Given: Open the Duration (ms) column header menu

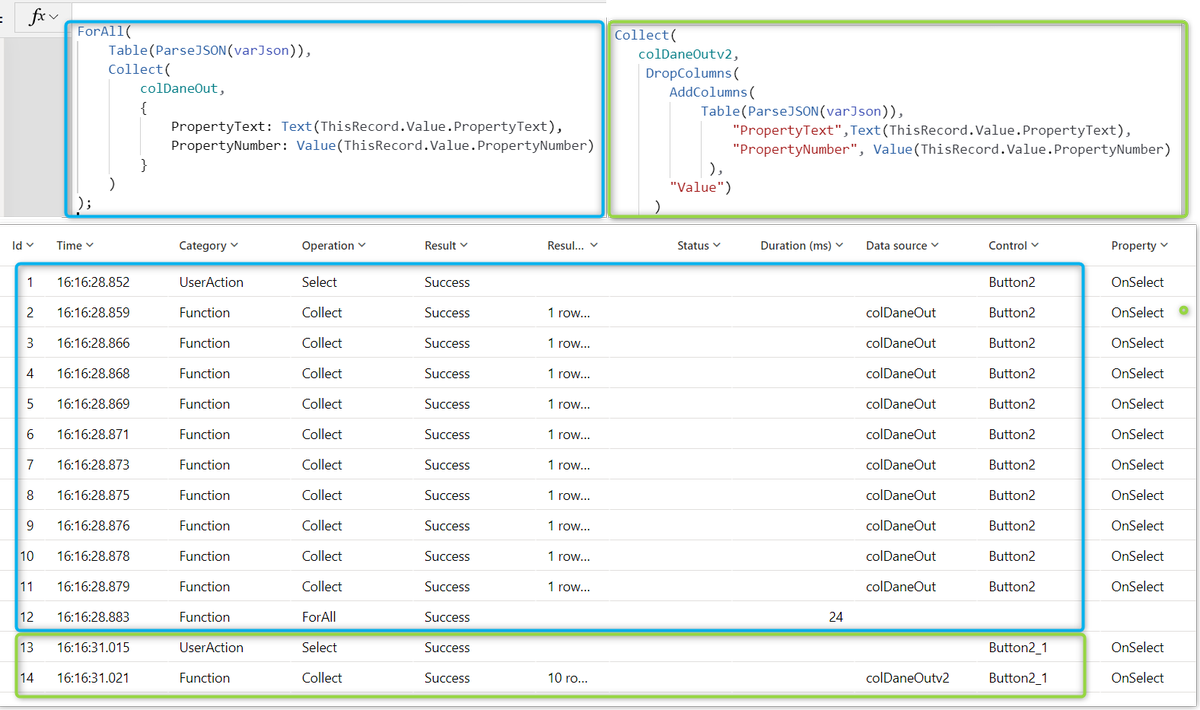Looking at the screenshot, I should click(802, 245).
